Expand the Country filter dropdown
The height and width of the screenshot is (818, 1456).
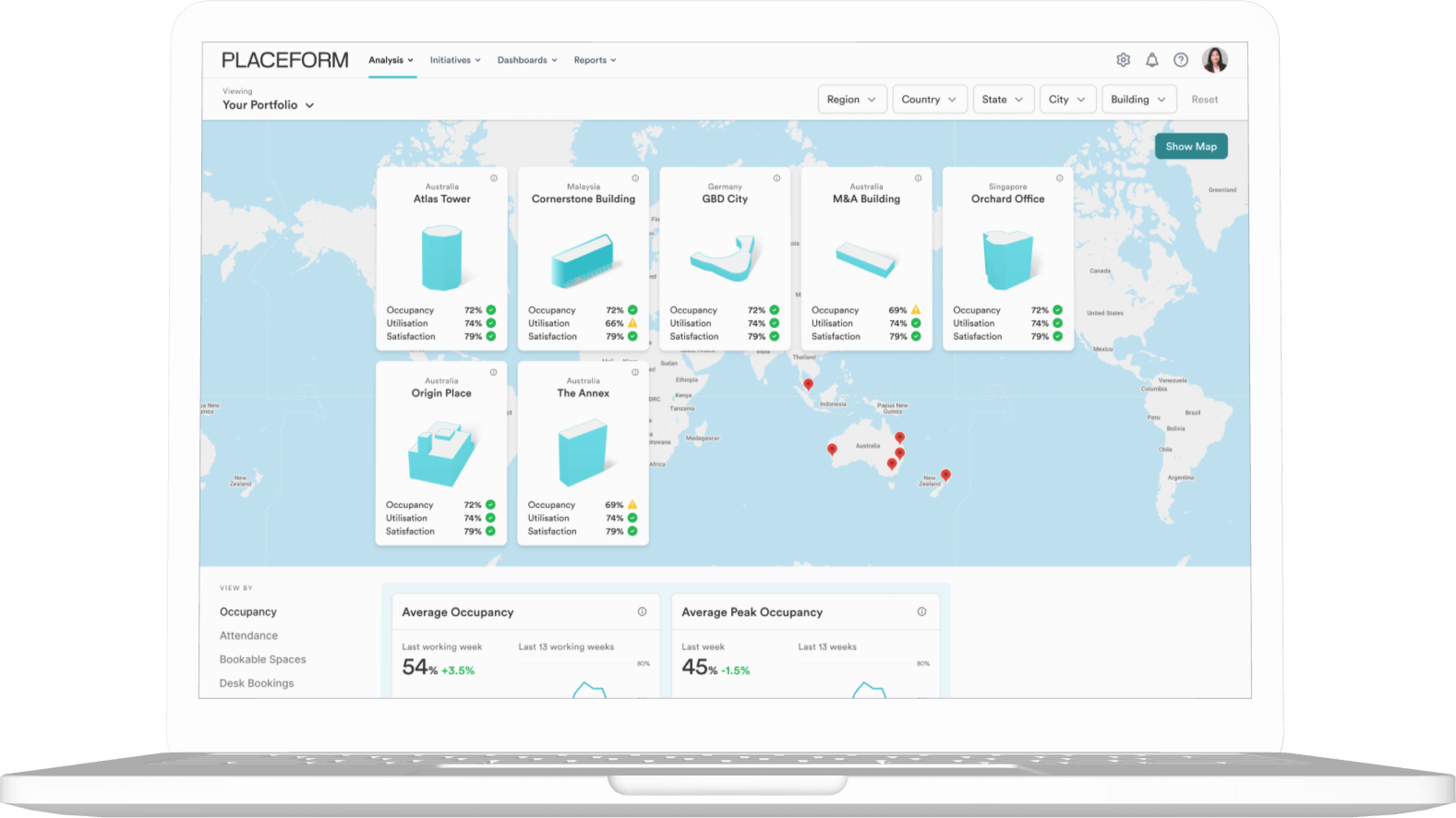click(925, 99)
